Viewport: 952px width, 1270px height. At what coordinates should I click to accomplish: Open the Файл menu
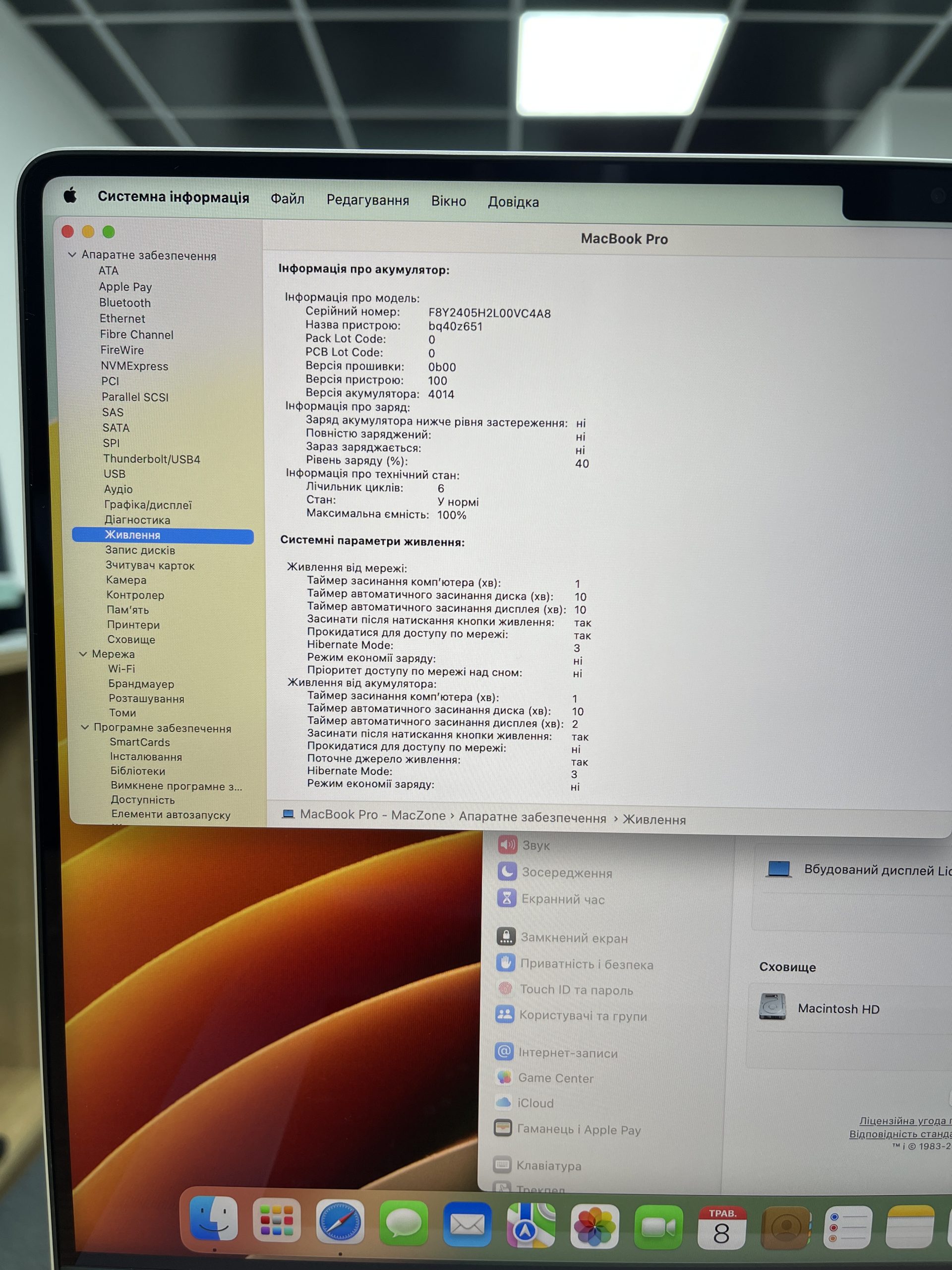click(x=288, y=198)
